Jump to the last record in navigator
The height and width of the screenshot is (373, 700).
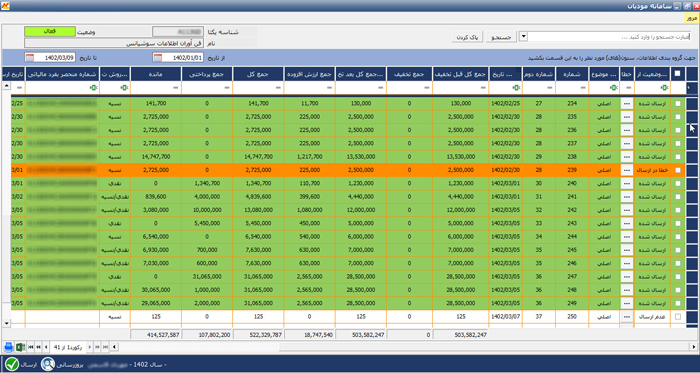coord(105,347)
